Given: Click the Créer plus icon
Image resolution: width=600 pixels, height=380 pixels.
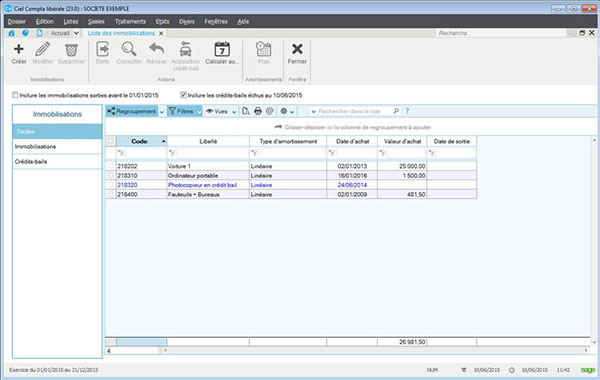Looking at the screenshot, I should pyautogui.click(x=18, y=49).
